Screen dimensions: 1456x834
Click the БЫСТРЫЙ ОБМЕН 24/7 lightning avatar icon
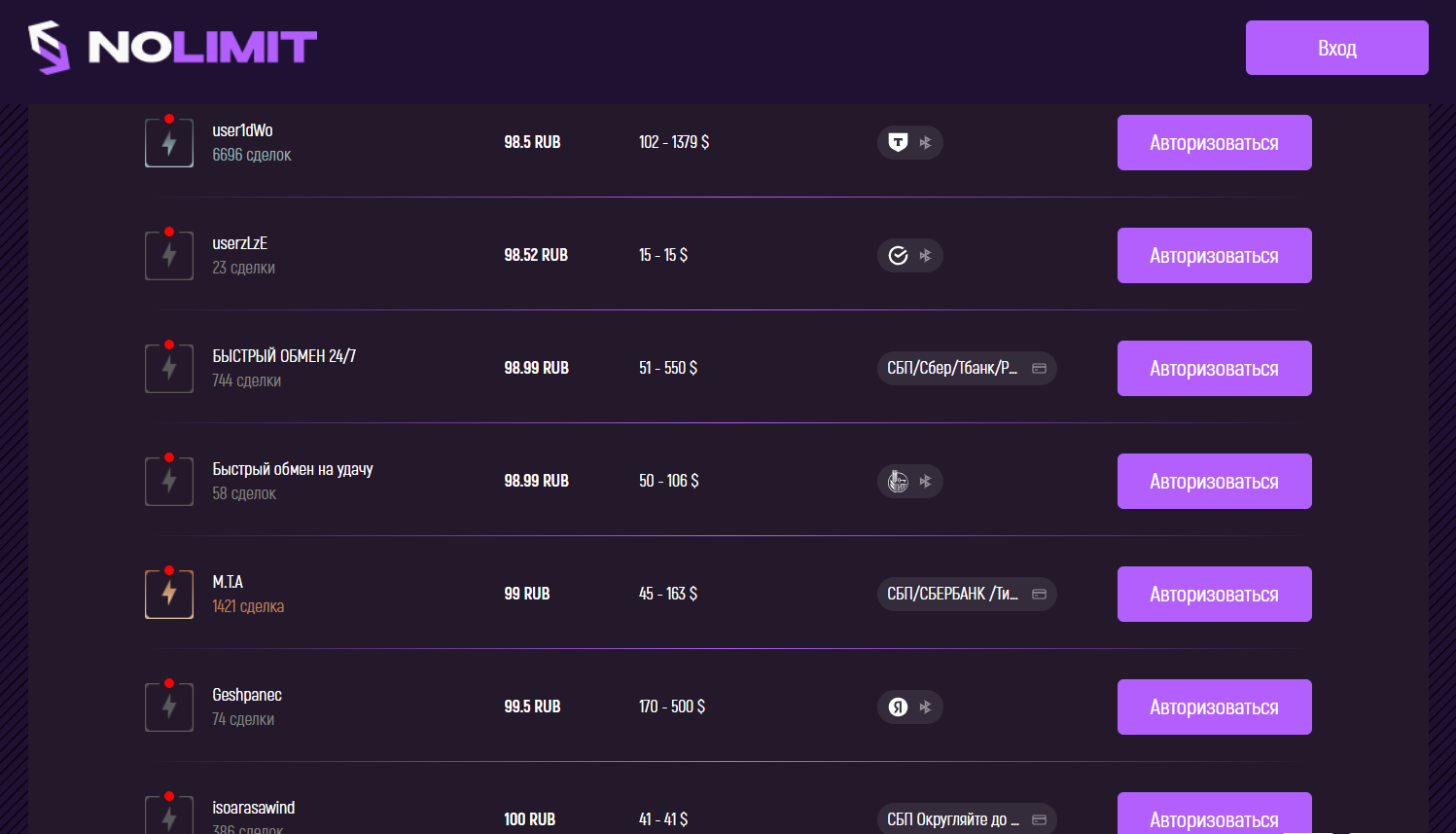coord(169,368)
